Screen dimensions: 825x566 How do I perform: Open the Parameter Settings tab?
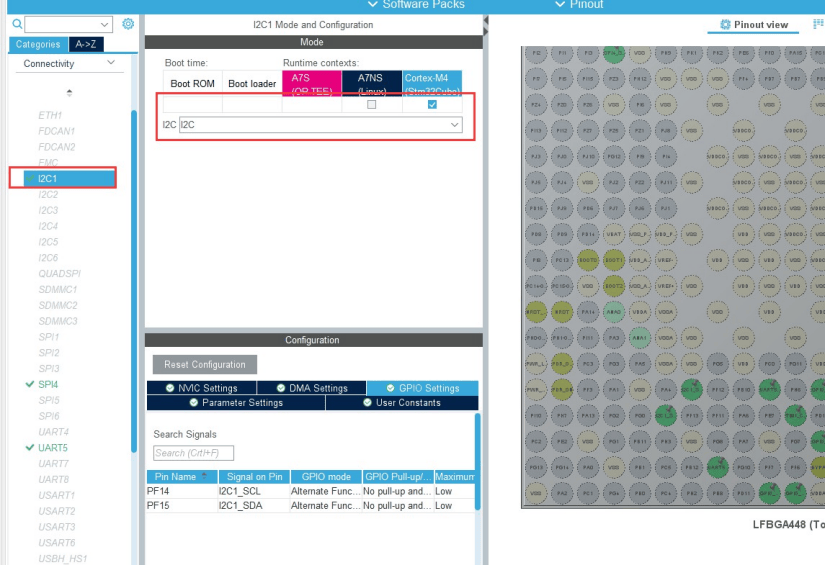(236, 402)
